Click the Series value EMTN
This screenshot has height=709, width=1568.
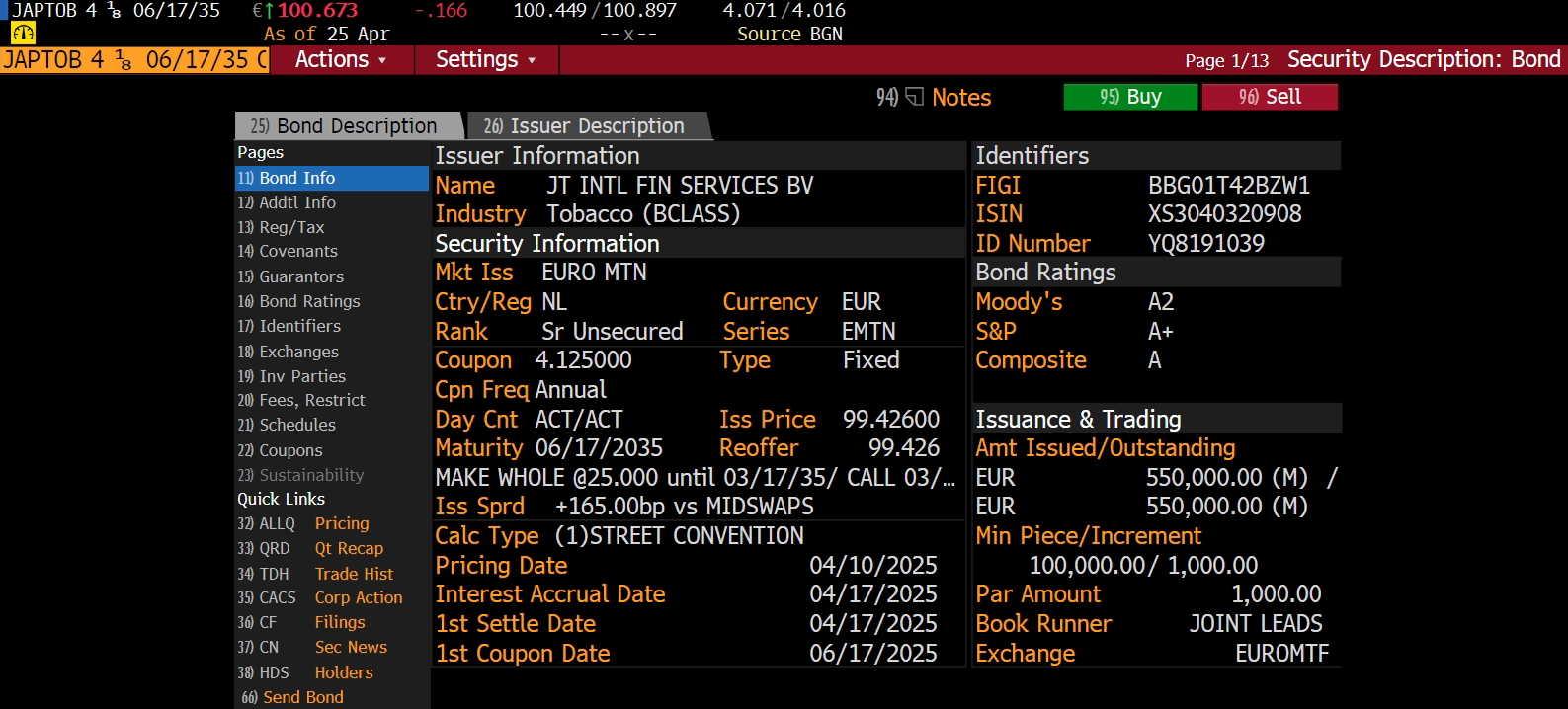click(x=868, y=332)
